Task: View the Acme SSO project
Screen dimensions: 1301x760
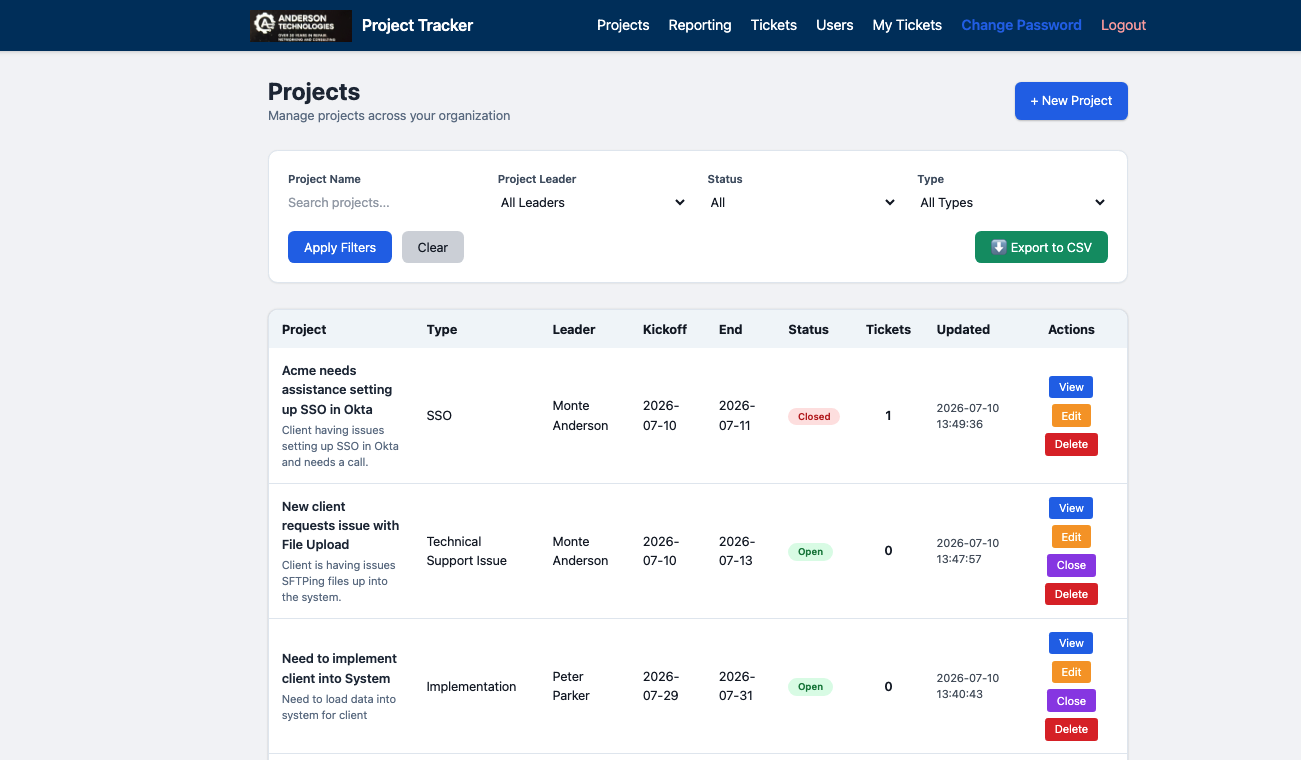Action: tap(1071, 387)
